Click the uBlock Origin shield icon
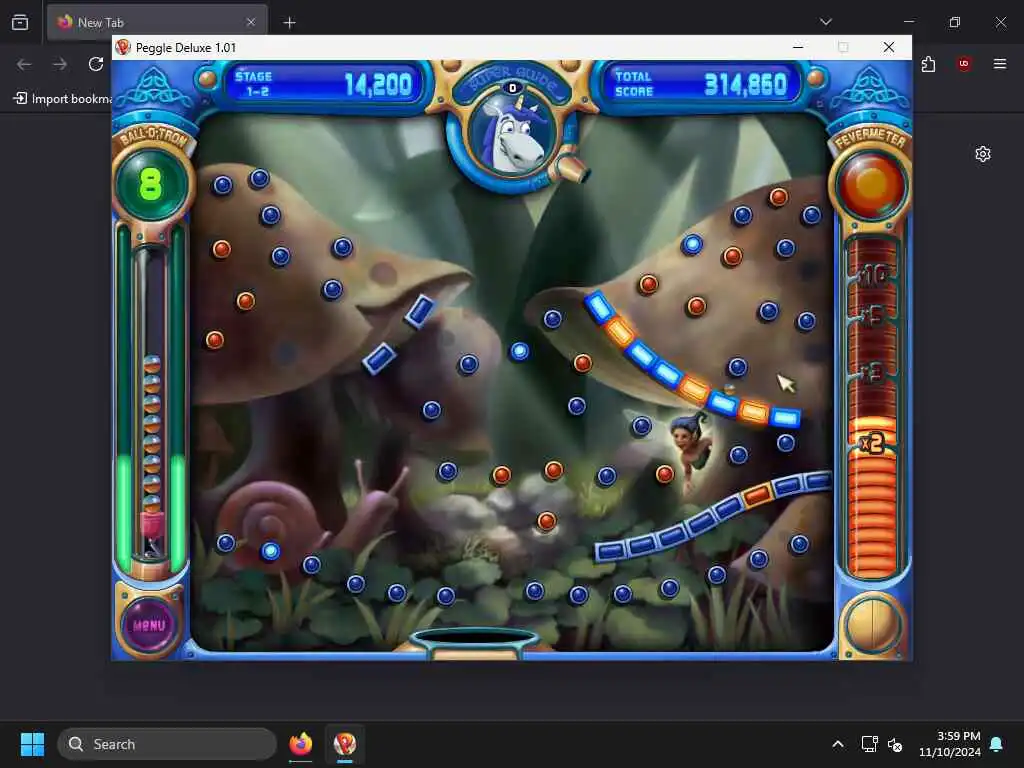 964,63
